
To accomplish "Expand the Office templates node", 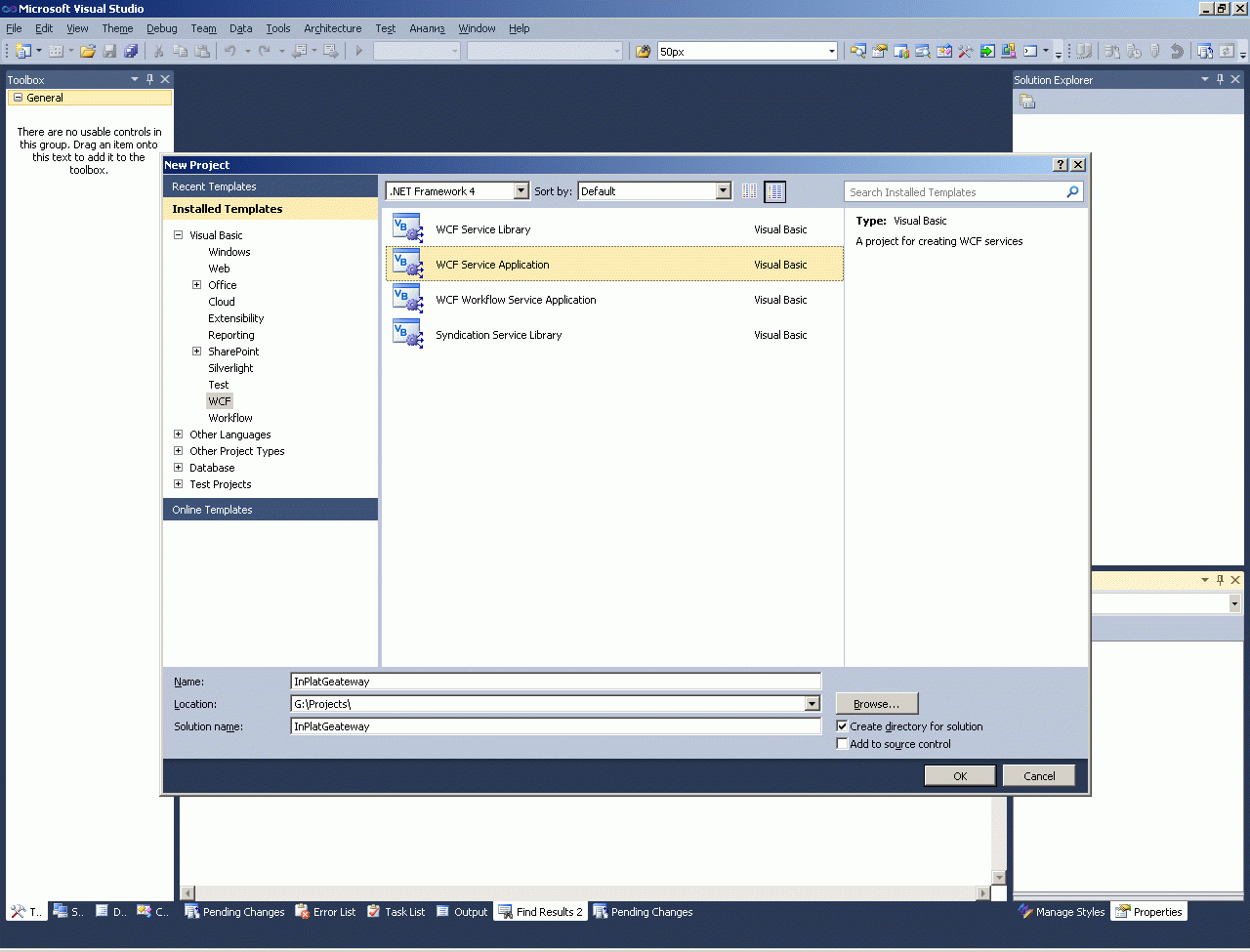I will [x=197, y=285].
